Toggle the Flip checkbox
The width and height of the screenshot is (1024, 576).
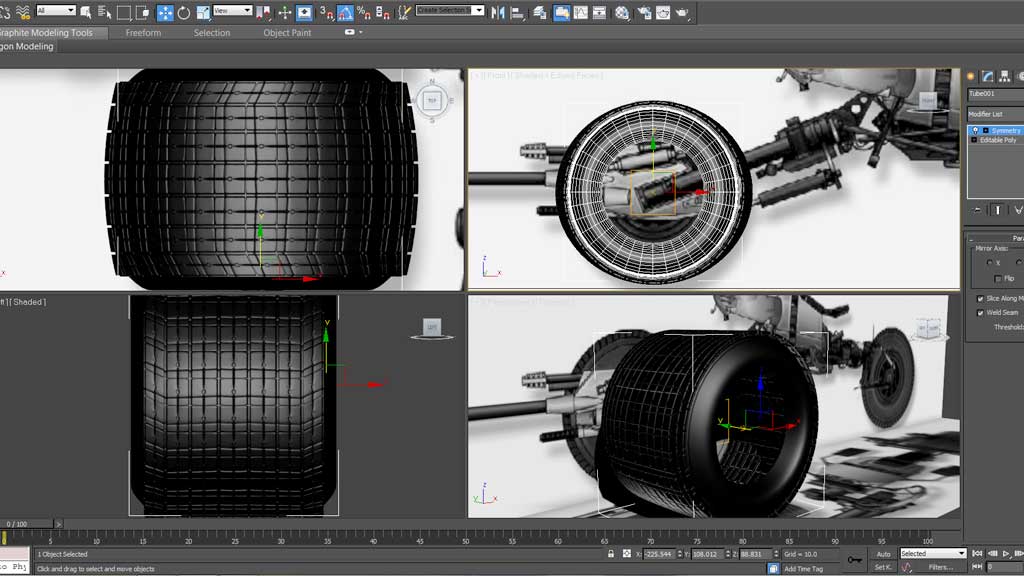(997, 279)
